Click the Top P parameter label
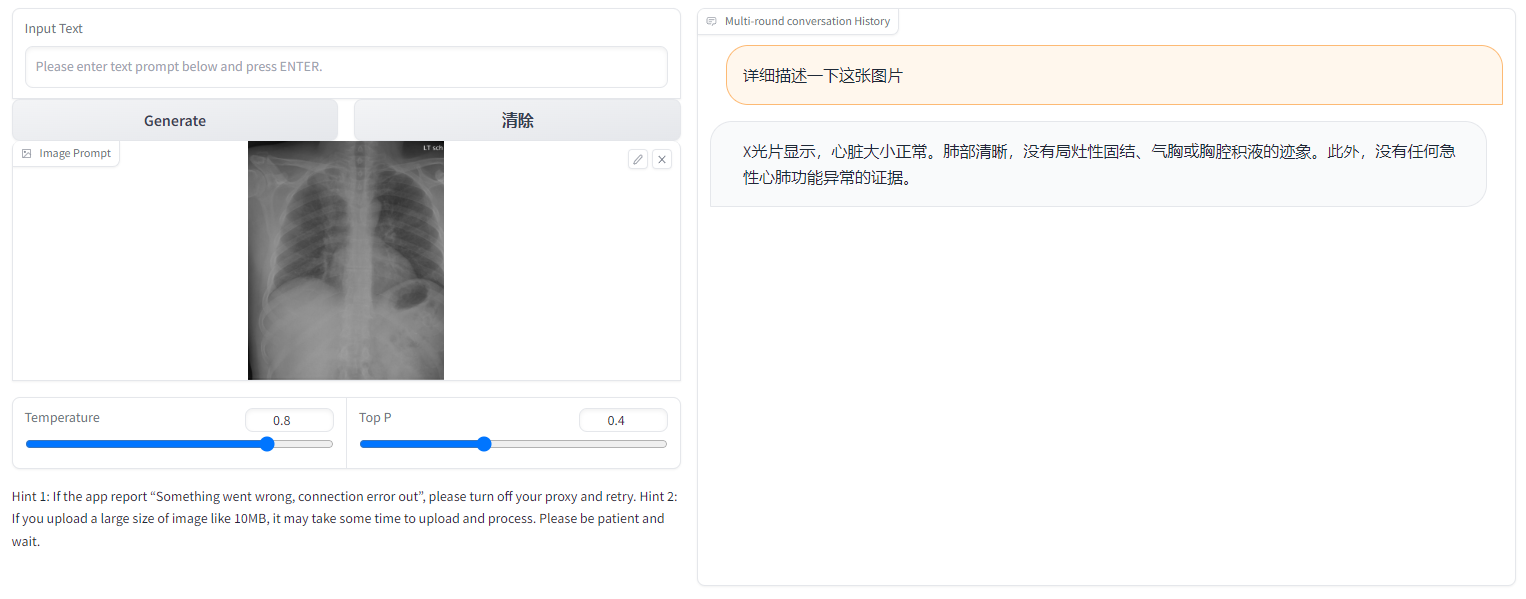1526x599 pixels. 374,417
